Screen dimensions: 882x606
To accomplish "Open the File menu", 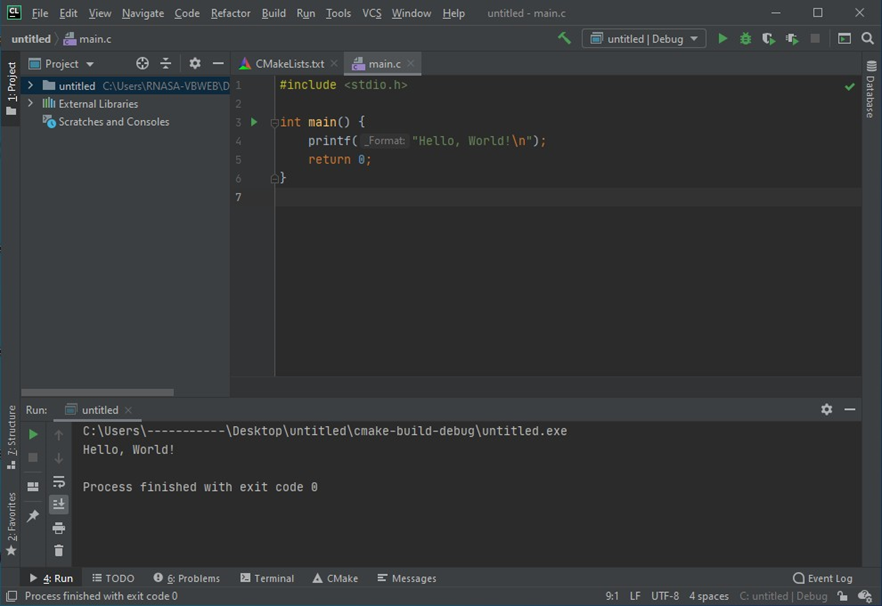I will click(x=39, y=13).
